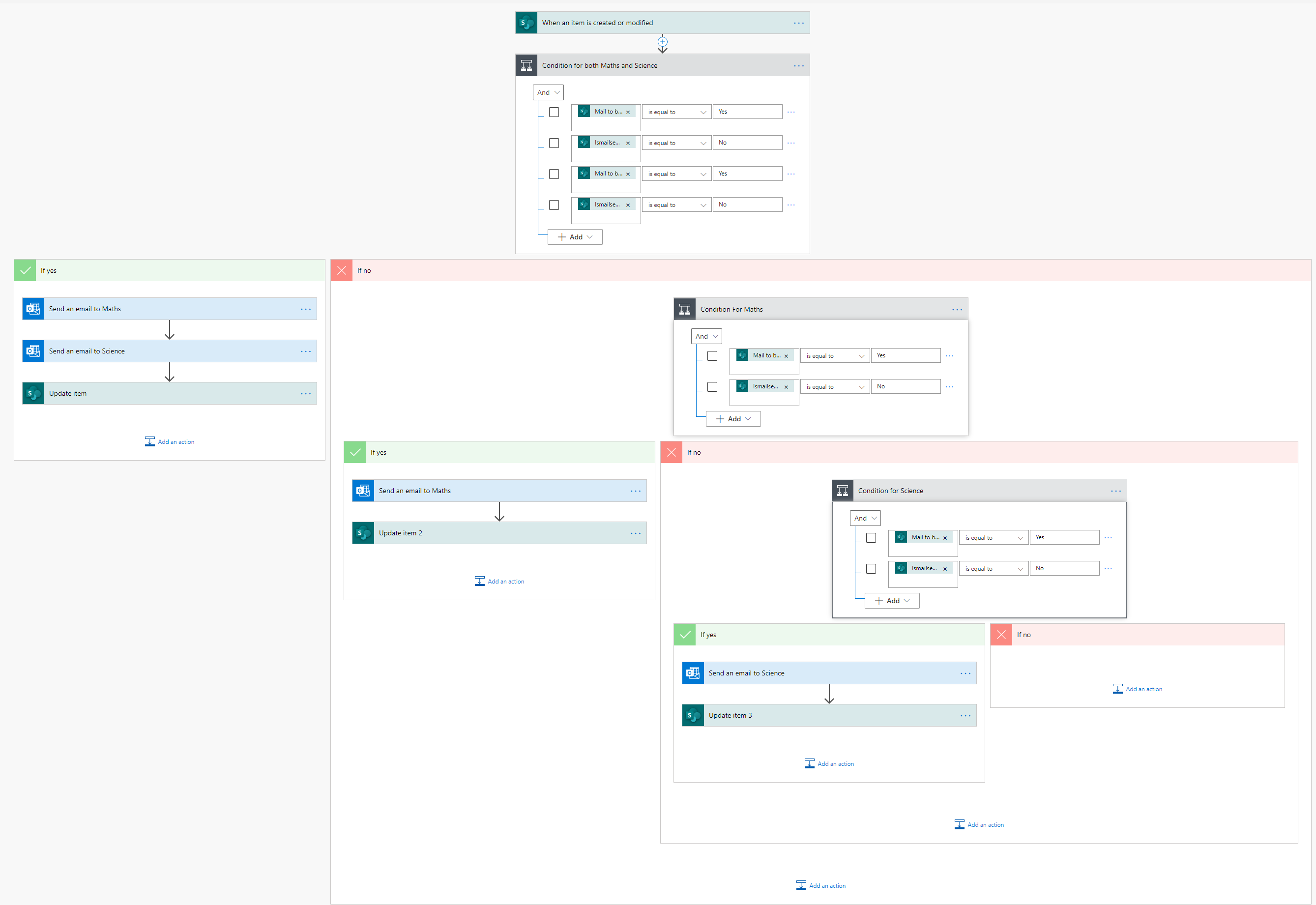Viewport: 1316px width, 905px height.
Task: Toggle the second checkbox in Condition For Maths
Action: click(711, 387)
